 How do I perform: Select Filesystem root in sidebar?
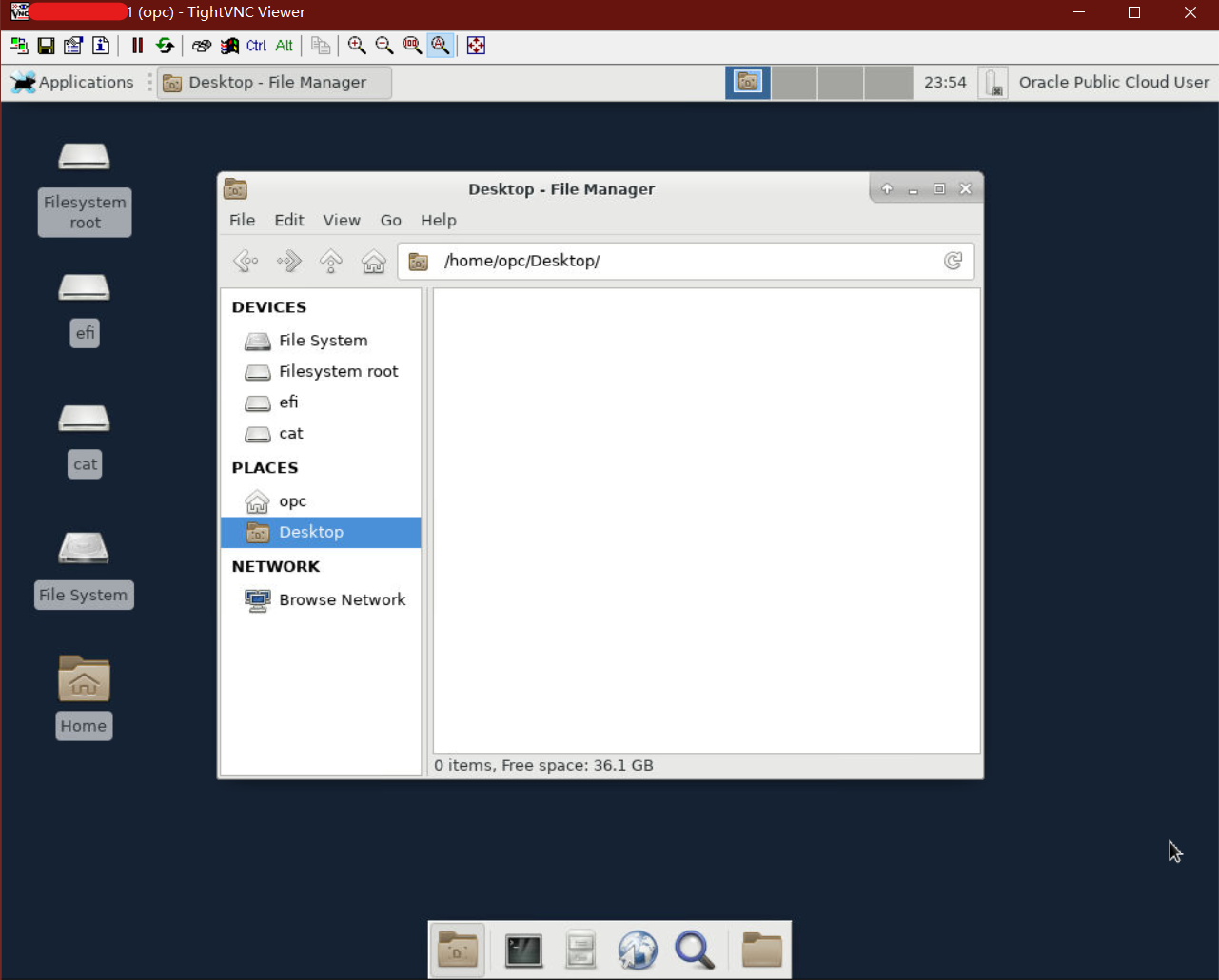tap(321, 371)
